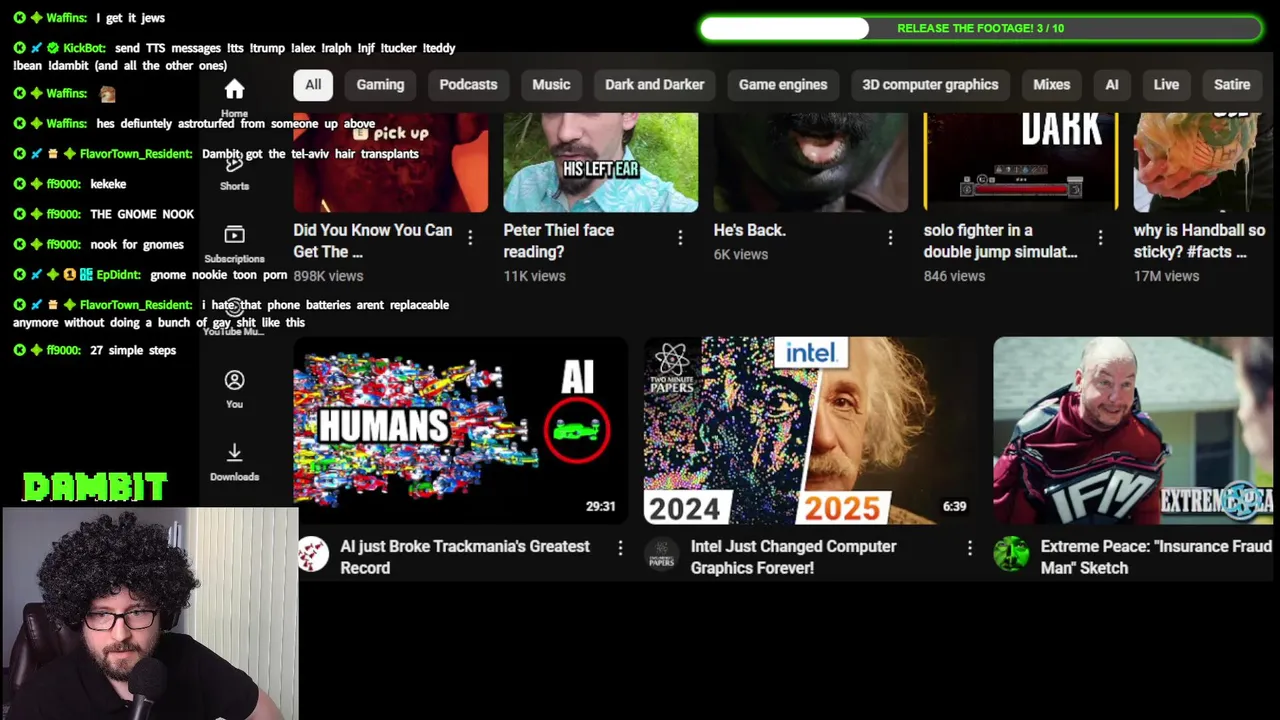
Task: Click the Extreme Peace IFM thumbnail
Action: [x=1133, y=430]
